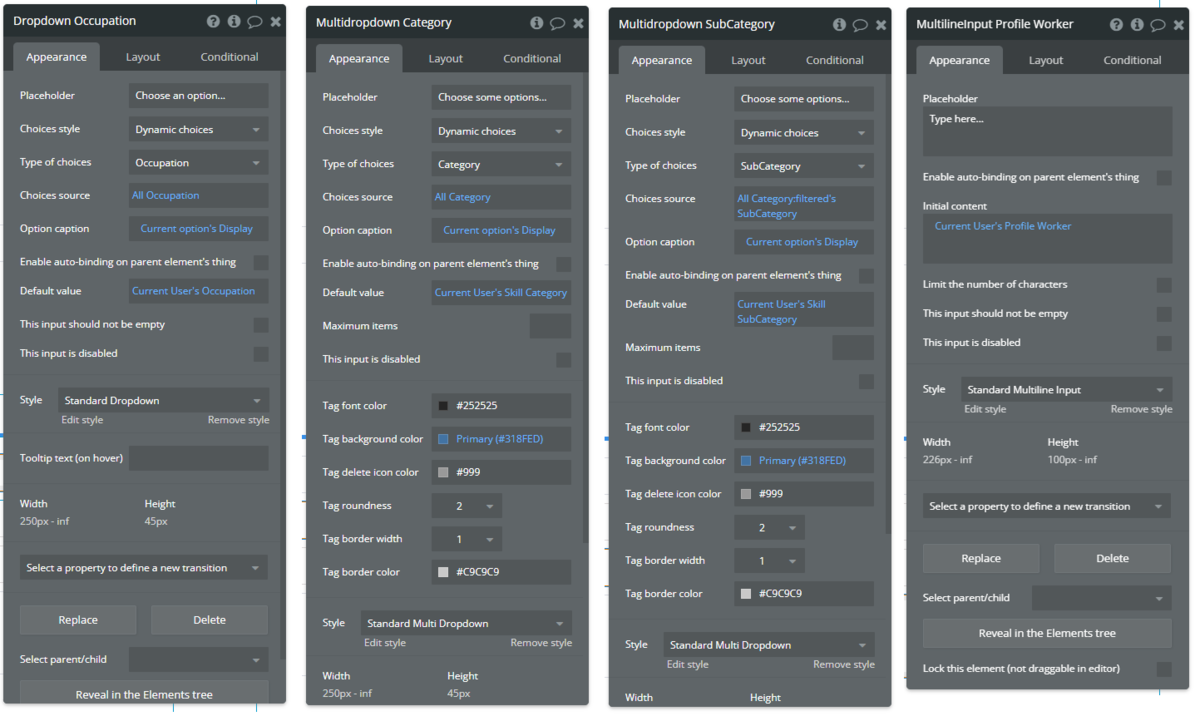Viewport: 1200px width, 721px height.
Task: Open Standard Multiline Input style dropdown
Action: 1067,390
